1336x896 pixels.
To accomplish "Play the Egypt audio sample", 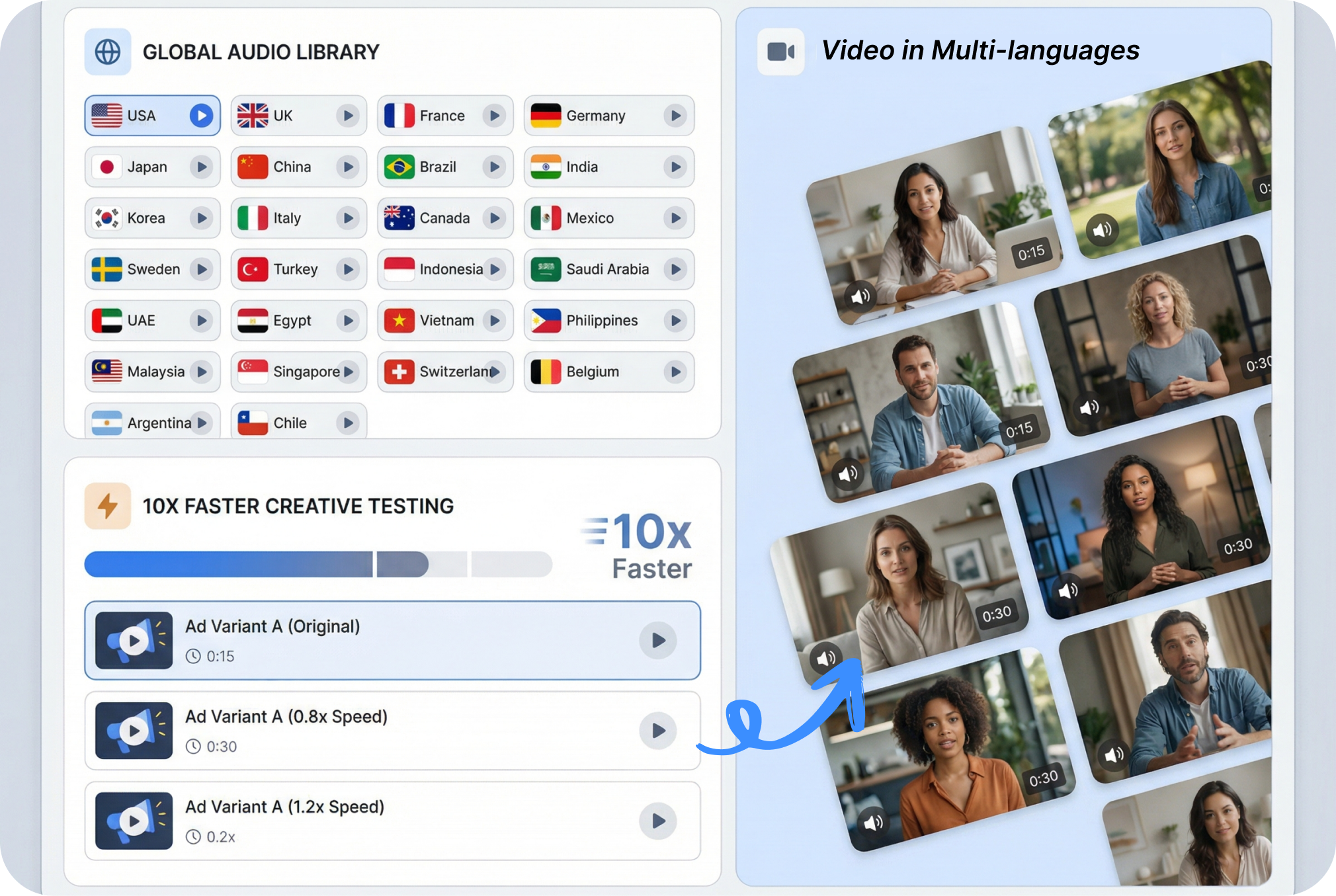I will pyautogui.click(x=347, y=320).
